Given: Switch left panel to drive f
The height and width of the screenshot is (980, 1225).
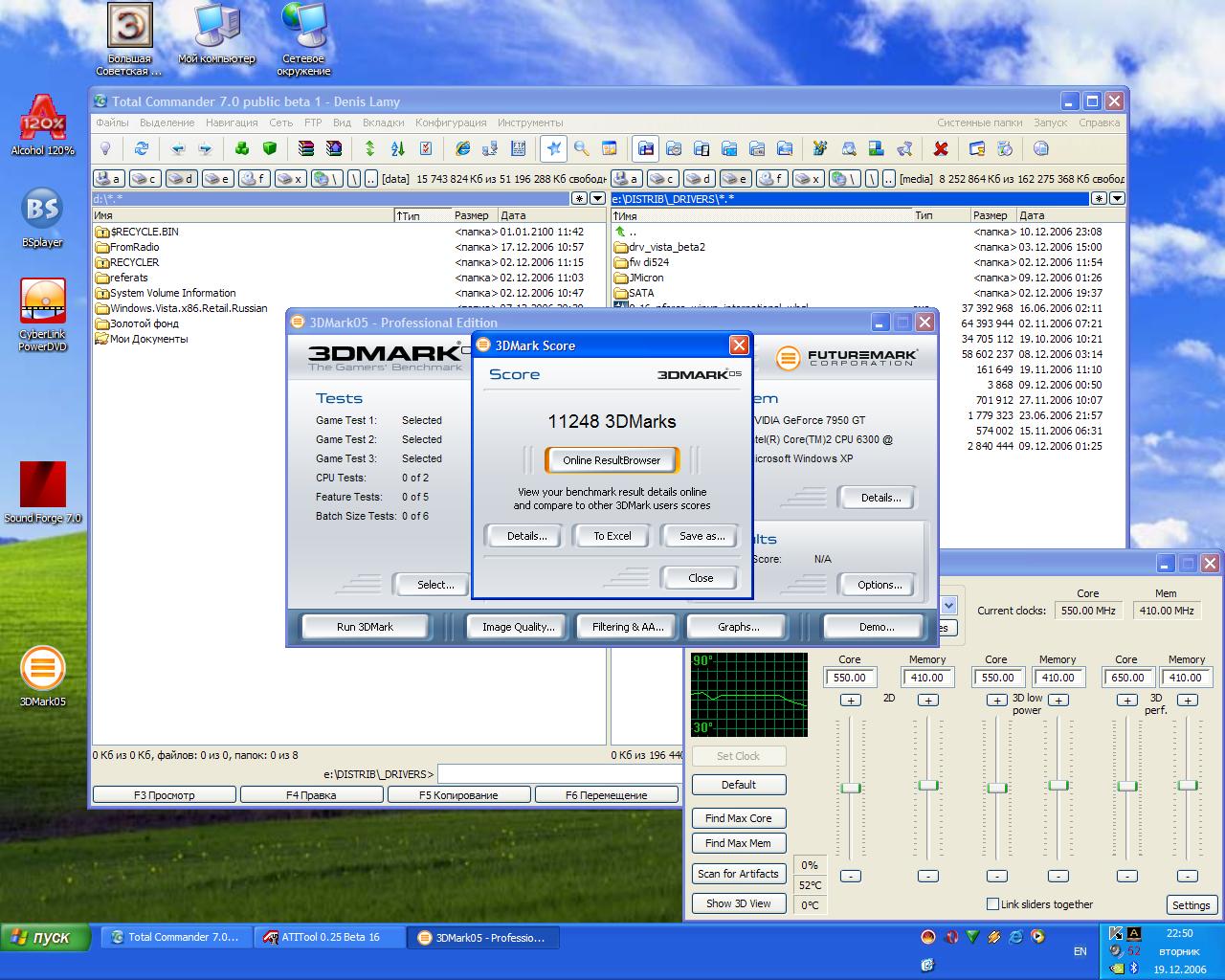Looking at the screenshot, I should (254, 178).
